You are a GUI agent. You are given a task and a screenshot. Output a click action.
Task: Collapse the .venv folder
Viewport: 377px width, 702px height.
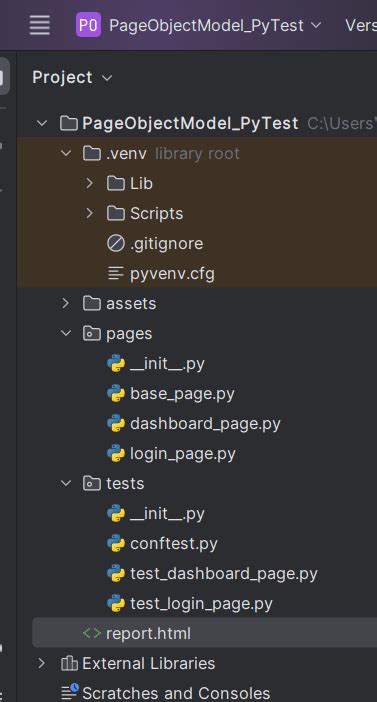tap(66, 154)
